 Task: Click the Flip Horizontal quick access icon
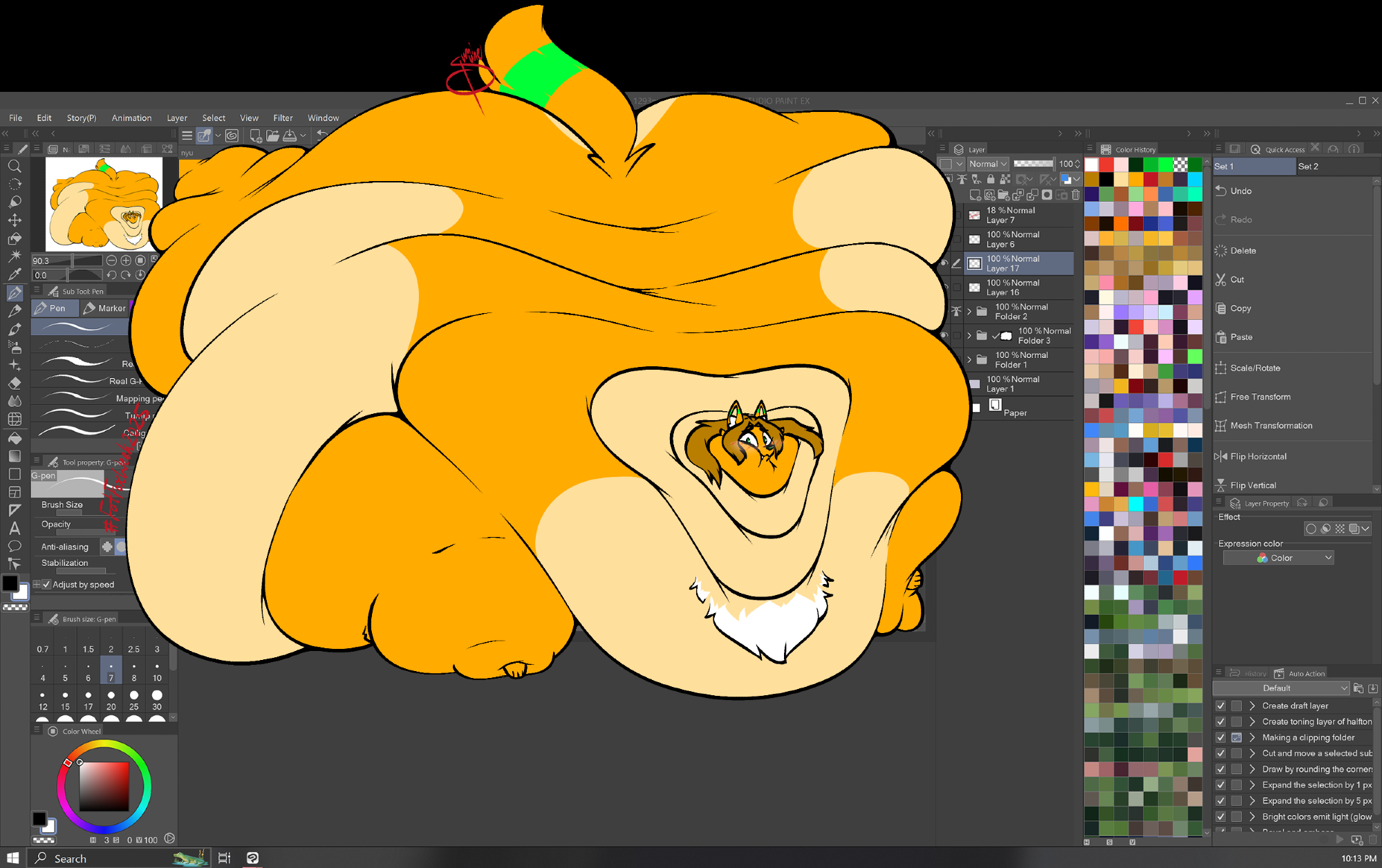[1221, 456]
